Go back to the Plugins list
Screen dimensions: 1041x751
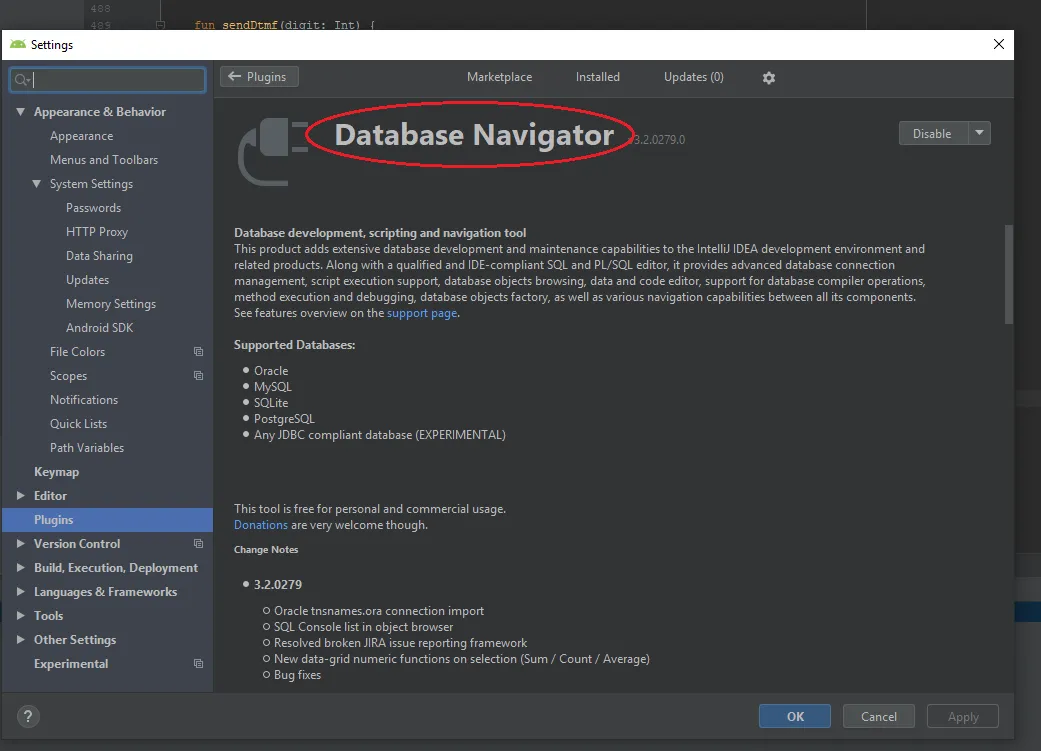pyautogui.click(x=259, y=76)
